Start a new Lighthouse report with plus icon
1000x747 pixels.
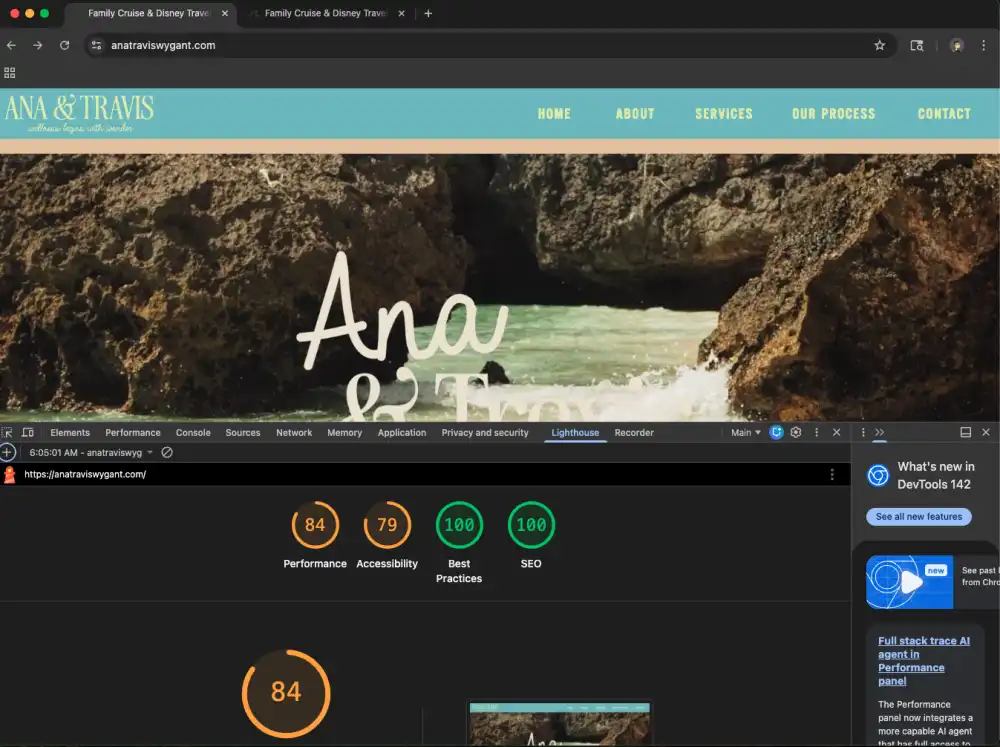8,453
